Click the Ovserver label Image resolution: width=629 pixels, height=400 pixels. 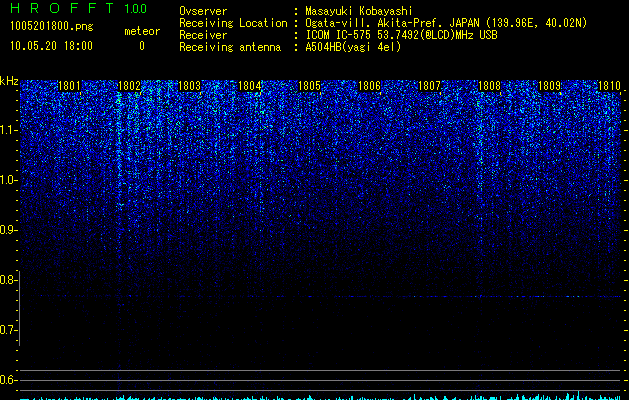click(203, 11)
